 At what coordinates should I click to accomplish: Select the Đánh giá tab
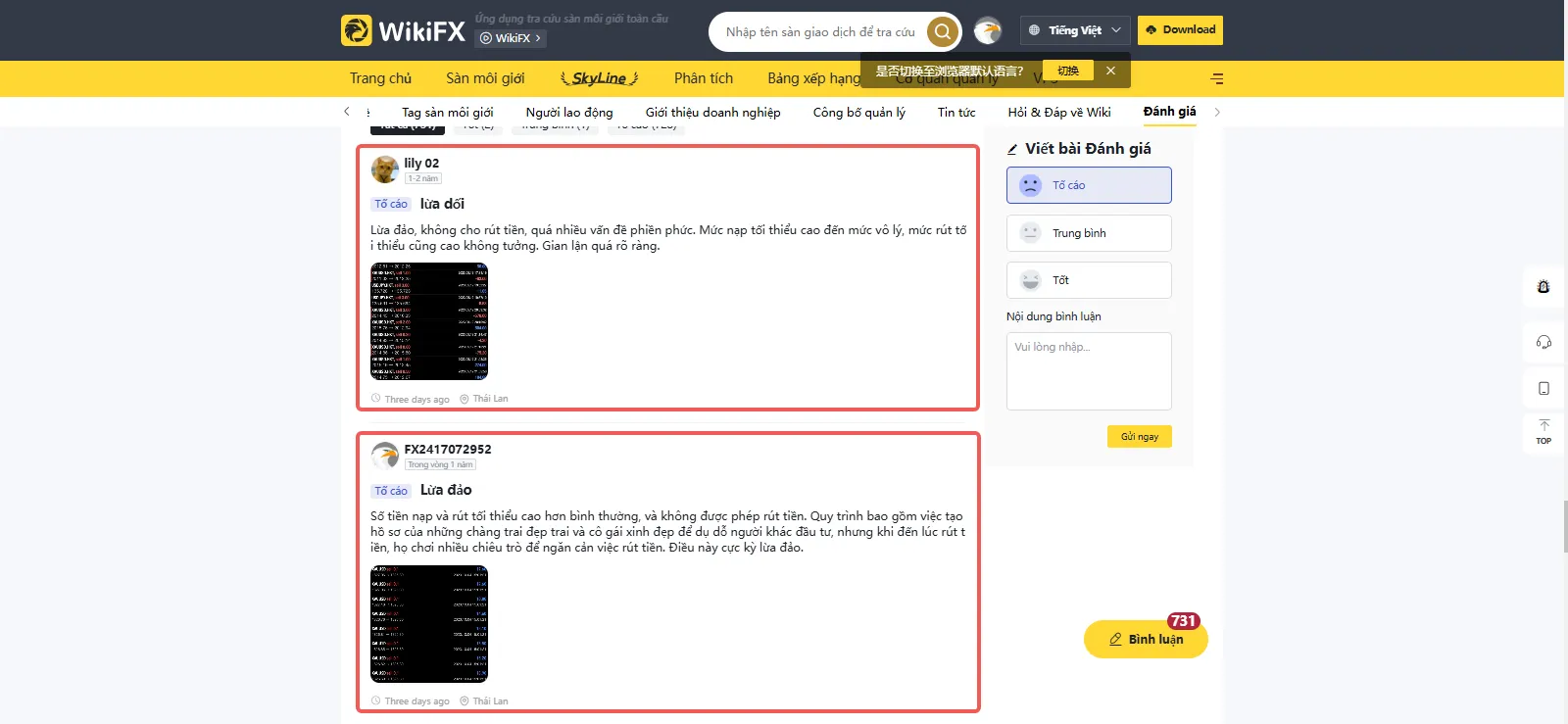pyautogui.click(x=1170, y=112)
